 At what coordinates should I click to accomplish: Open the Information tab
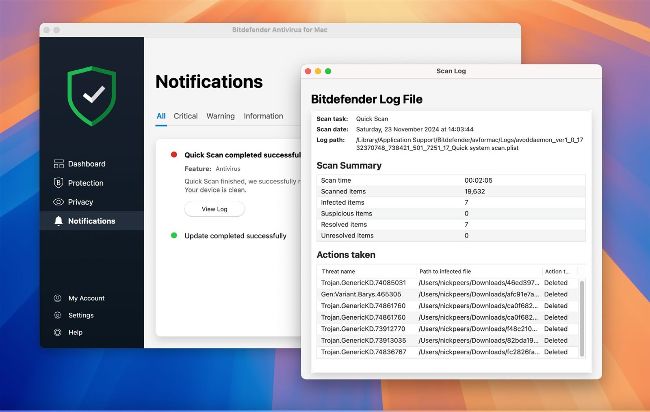(263, 116)
